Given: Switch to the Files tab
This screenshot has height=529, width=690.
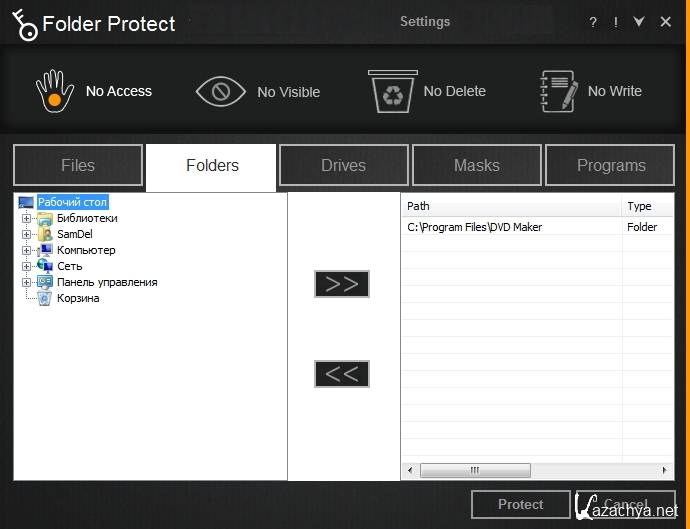Looking at the screenshot, I should (78, 166).
